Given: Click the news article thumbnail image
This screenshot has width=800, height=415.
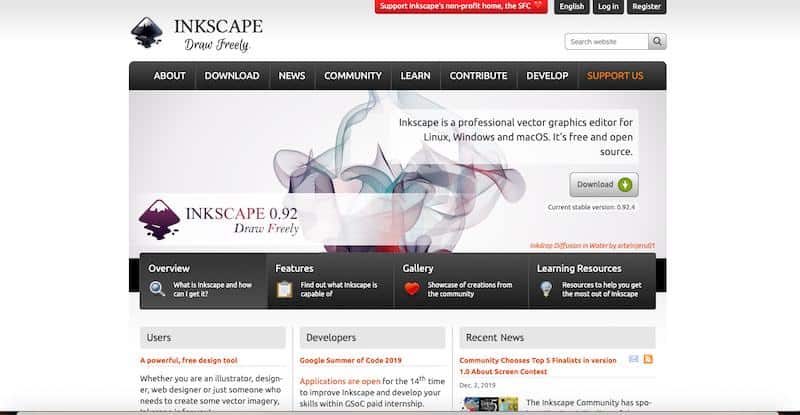Looking at the screenshot, I should [x=490, y=405].
